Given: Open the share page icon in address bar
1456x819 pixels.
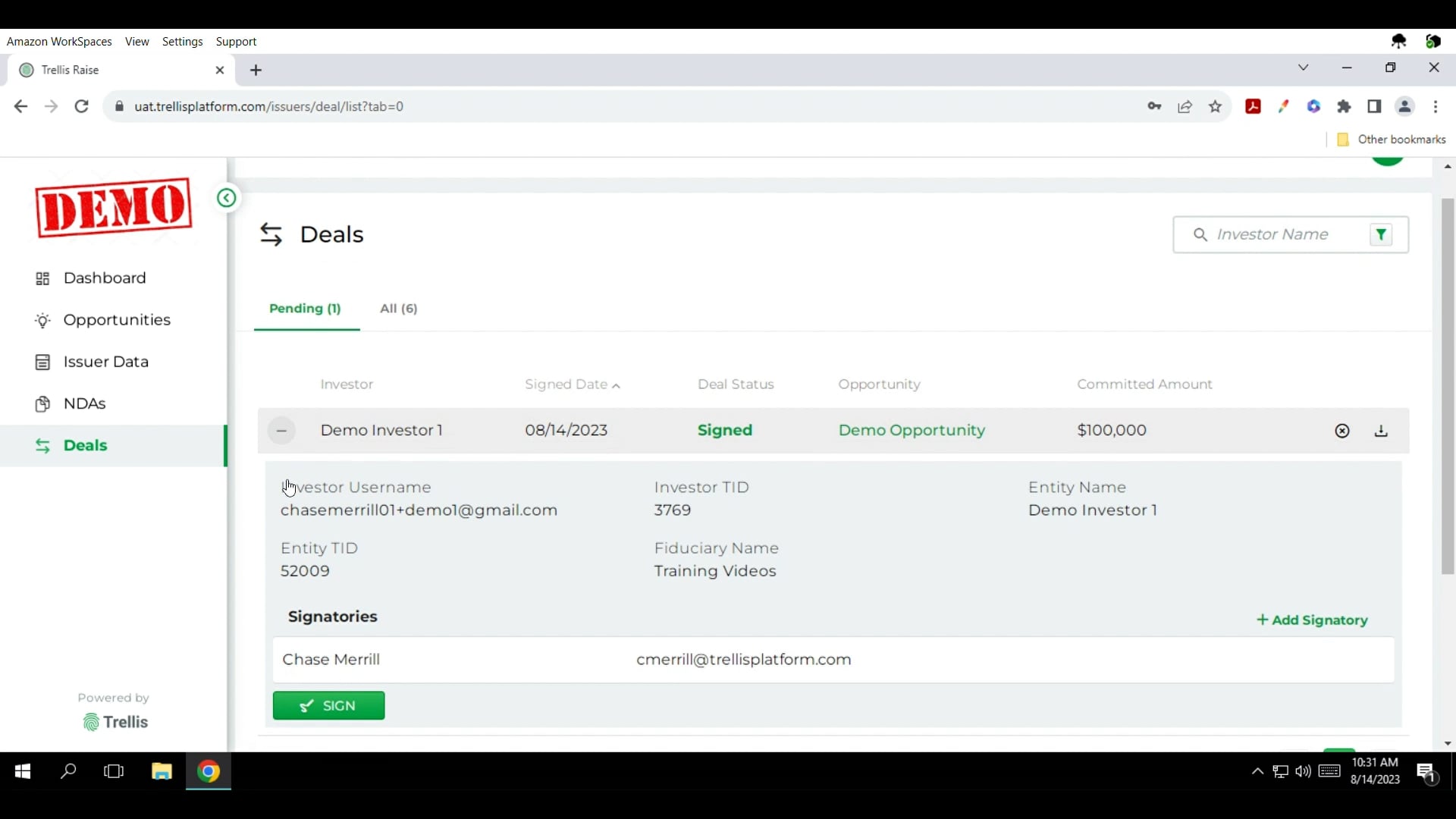Looking at the screenshot, I should [1185, 106].
